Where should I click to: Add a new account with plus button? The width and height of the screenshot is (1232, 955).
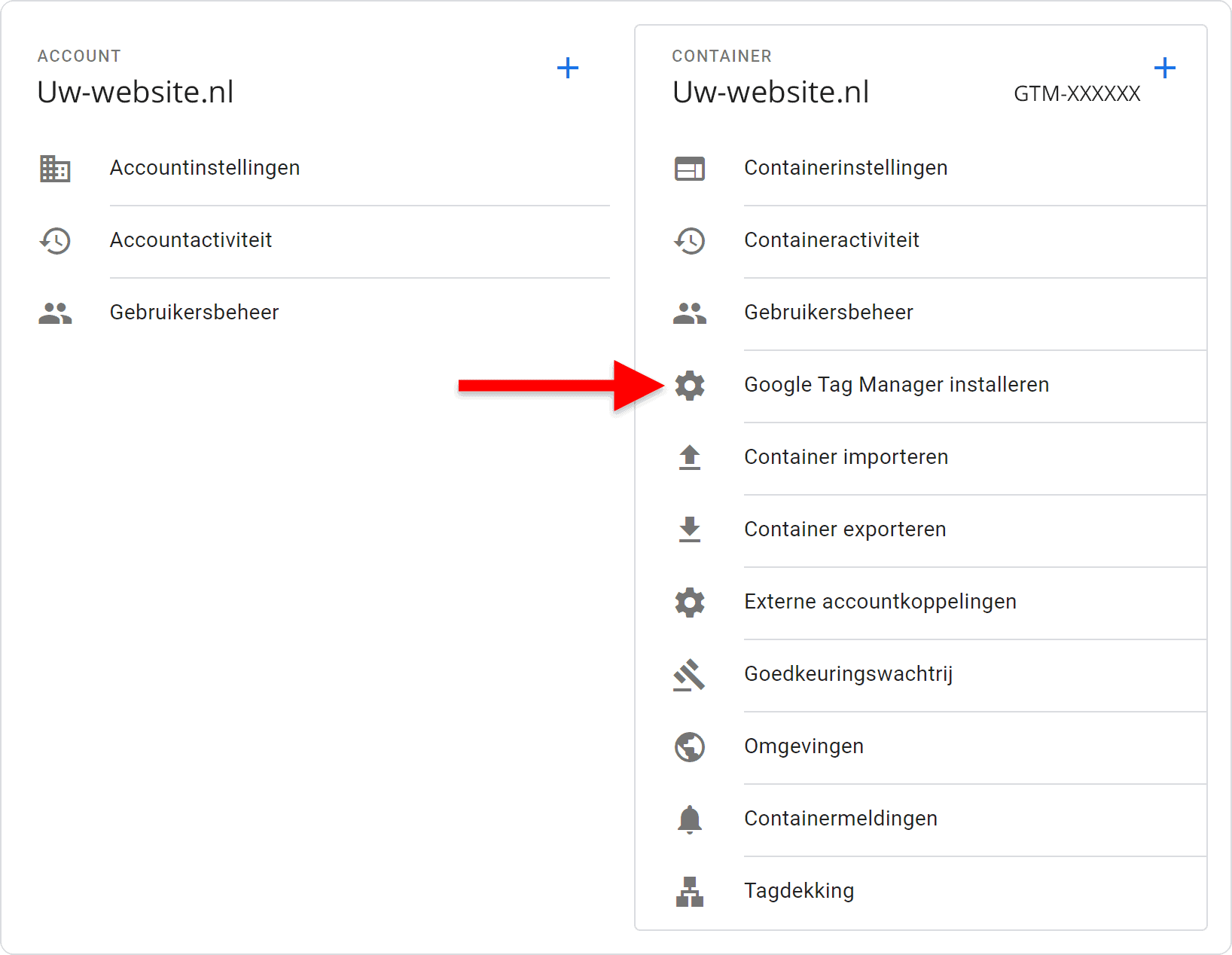click(x=568, y=69)
